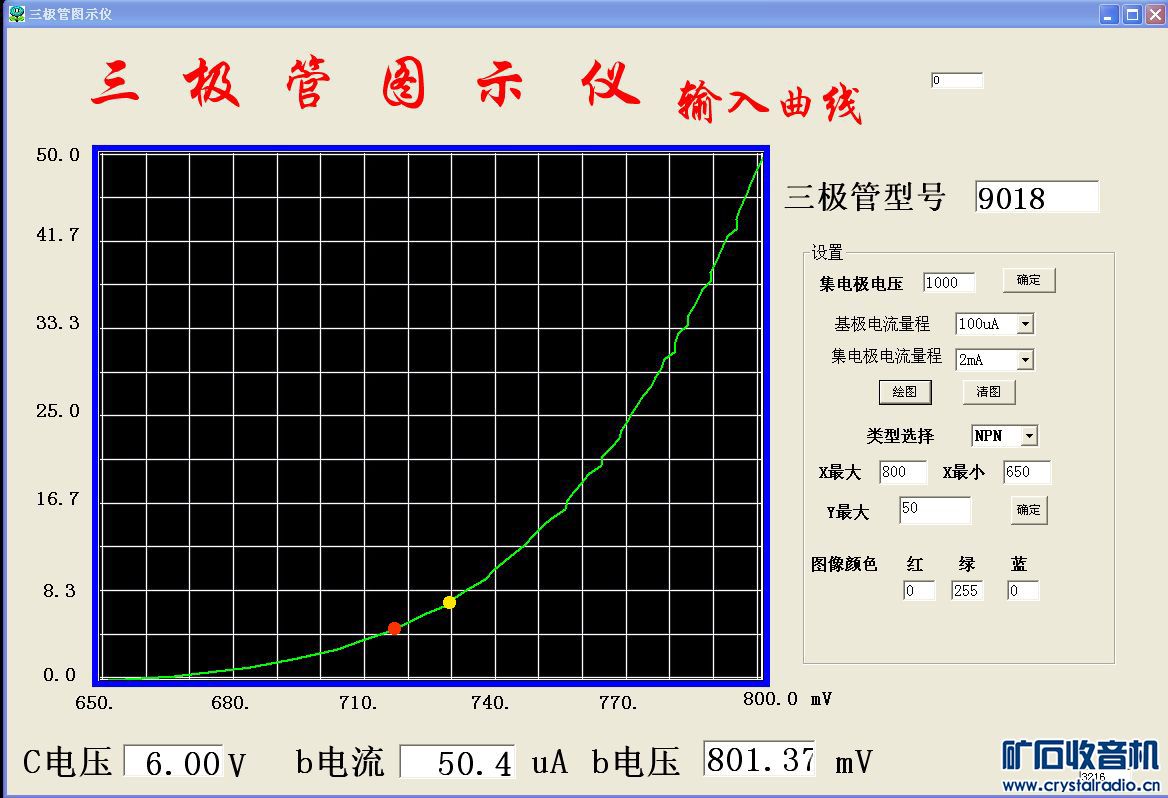
Task: Click the 绿 color value field showing 255
Action: point(967,591)
